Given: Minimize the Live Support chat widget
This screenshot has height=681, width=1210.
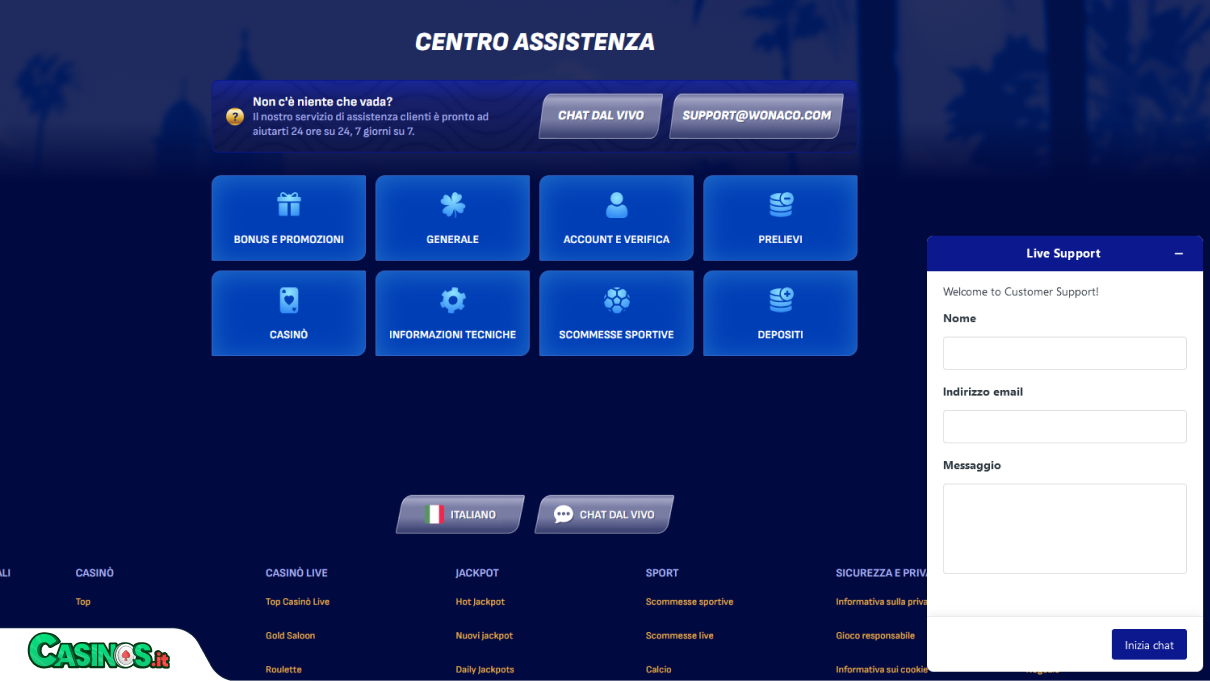Looking at the screenshot, I should [x=1179, y=254].
